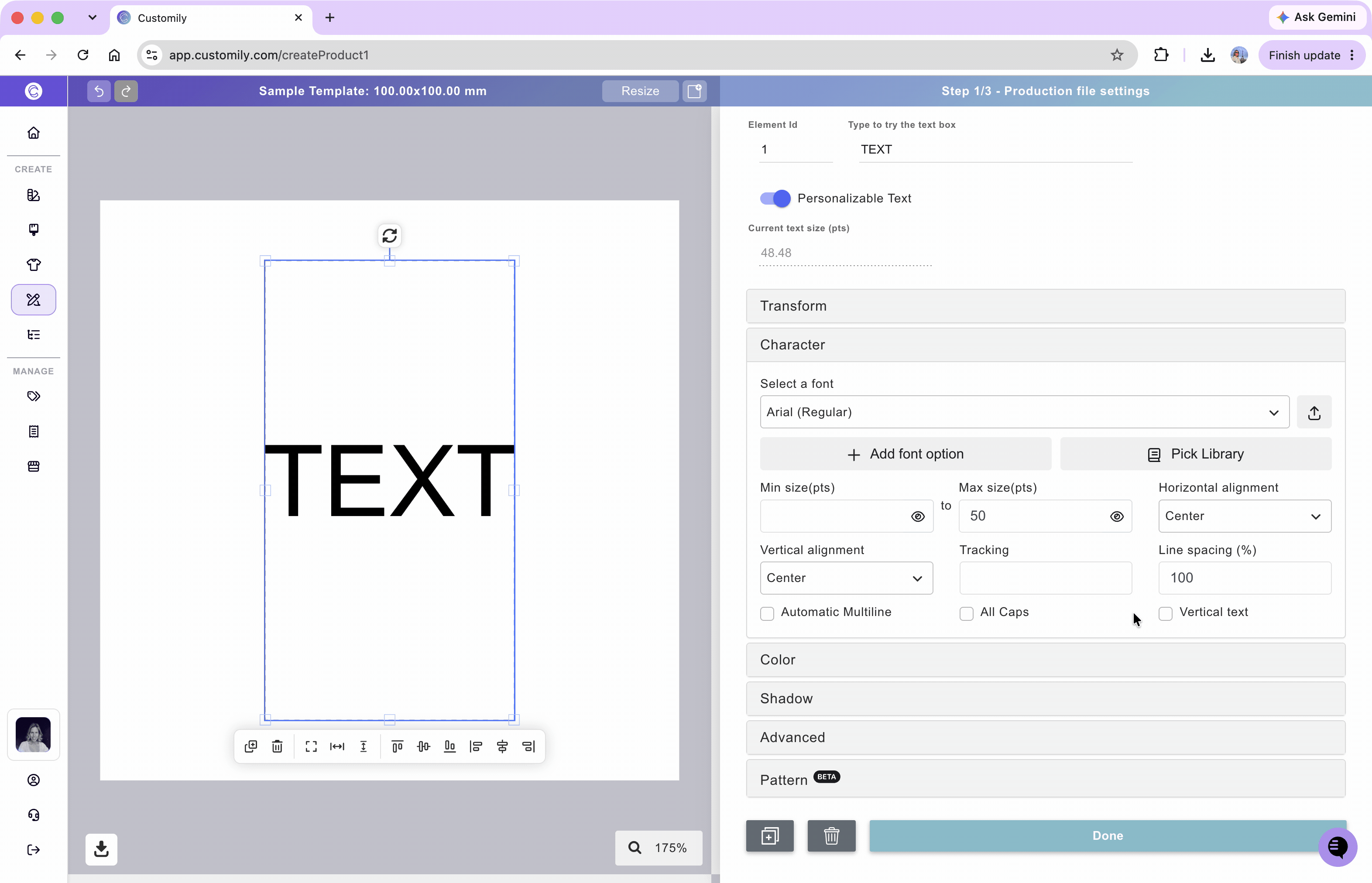The height and width of the screenshot is (883, 1372).
Task: Click the rotate handle above the text box
Action: coord(389,236)
